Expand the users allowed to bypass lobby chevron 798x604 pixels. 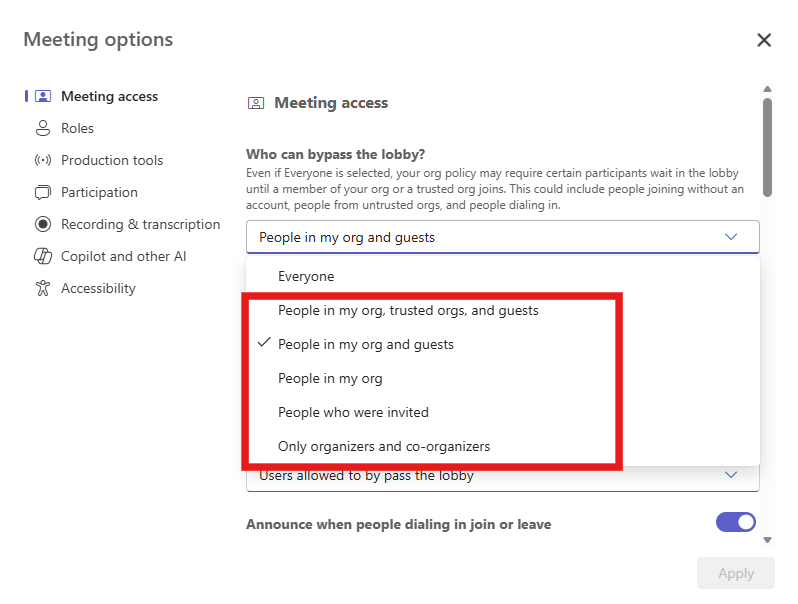[x=731, y=475]
